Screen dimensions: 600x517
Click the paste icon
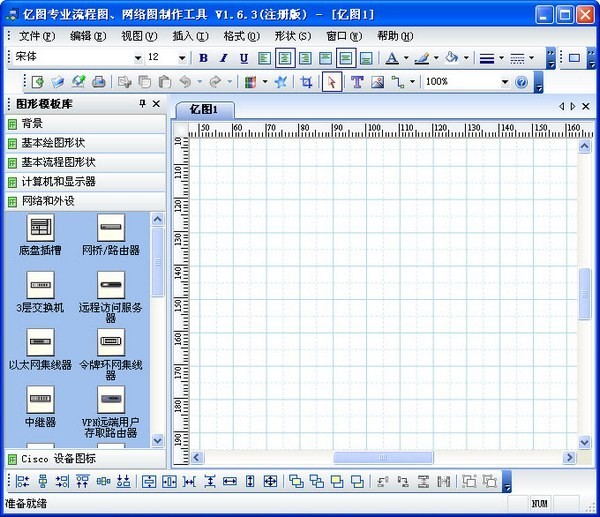point(165,82)
